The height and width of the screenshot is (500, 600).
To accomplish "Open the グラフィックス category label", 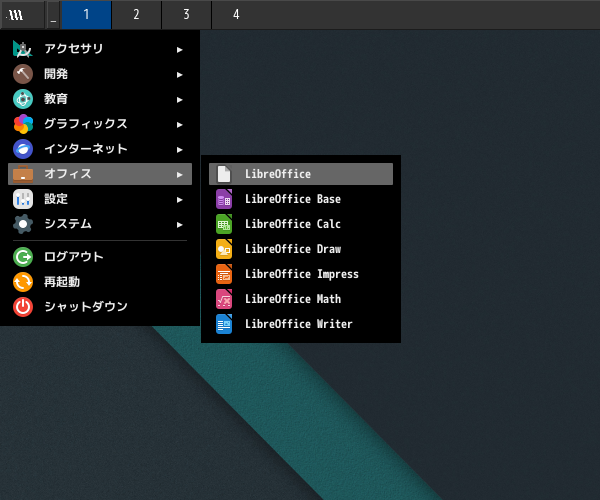I will click(x=86, y=124).
